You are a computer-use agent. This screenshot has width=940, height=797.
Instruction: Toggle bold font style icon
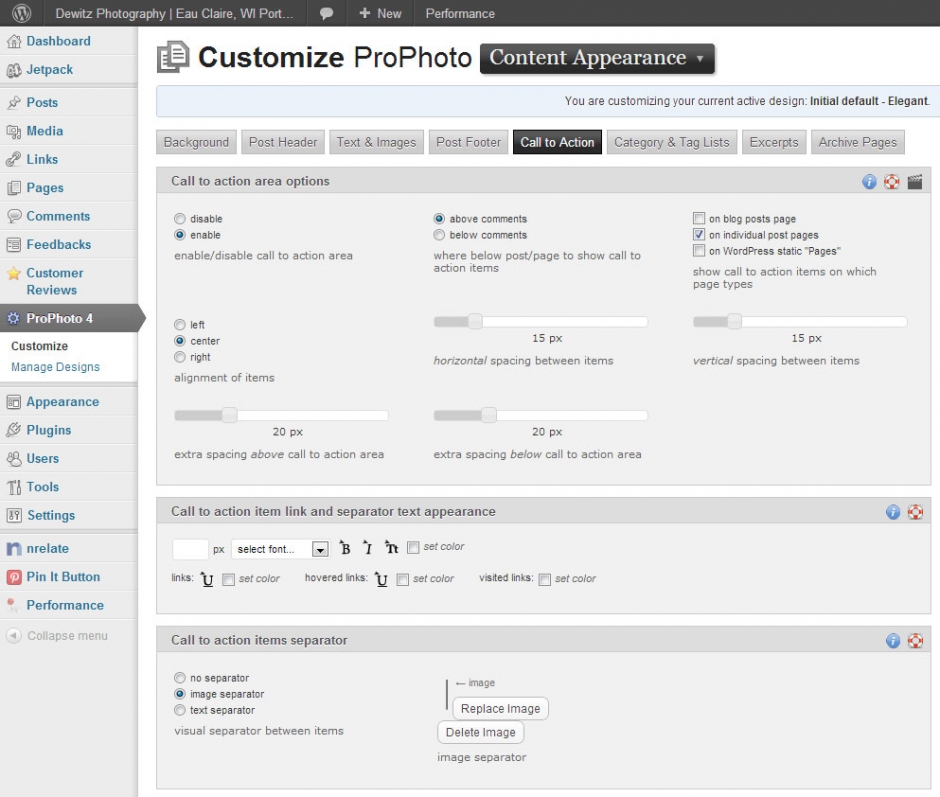[345, 548]
